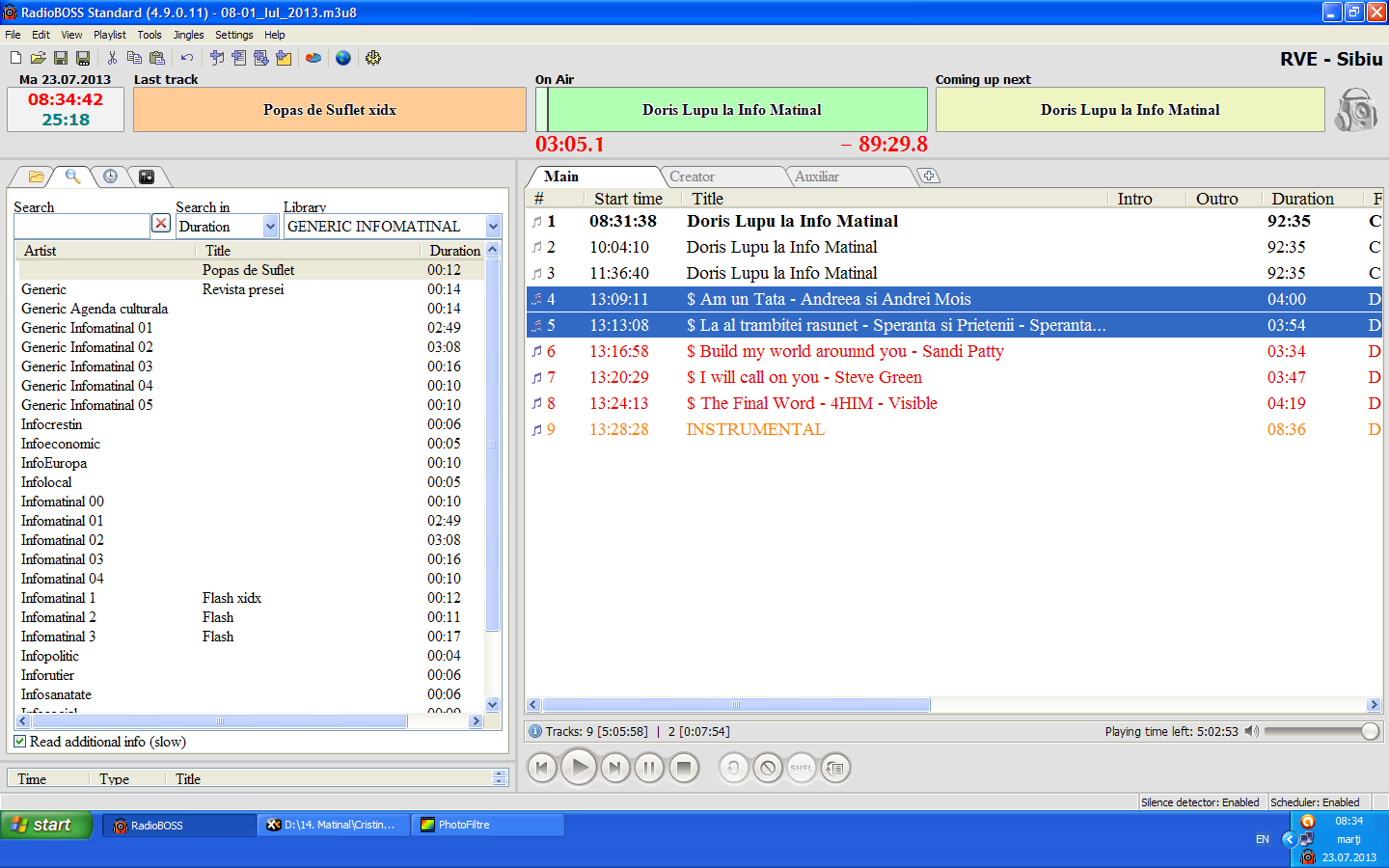The height and width of the screenshot is (868, 1389).
Task: Open the pie chart report icon
Action: point(313,59)
